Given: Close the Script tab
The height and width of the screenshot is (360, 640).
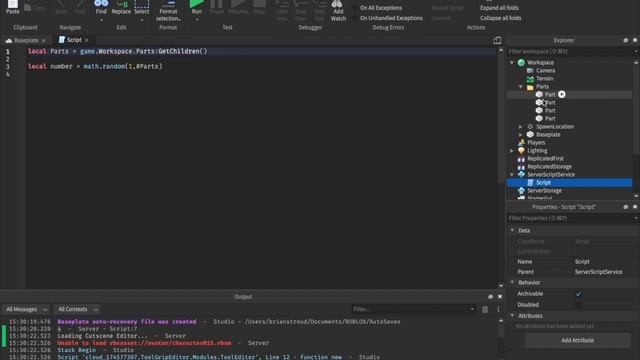Looking at the screenshot, I should 87,40.
